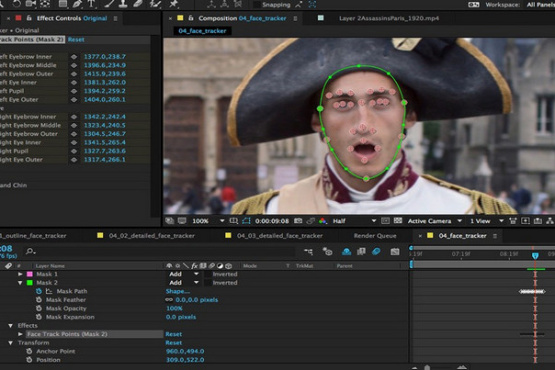This screenshot has height=370, width=555.
Task: Click 04_face_tracker breadcrumb button in viewer
Action: pyautogui.click(x=202, y=31)
